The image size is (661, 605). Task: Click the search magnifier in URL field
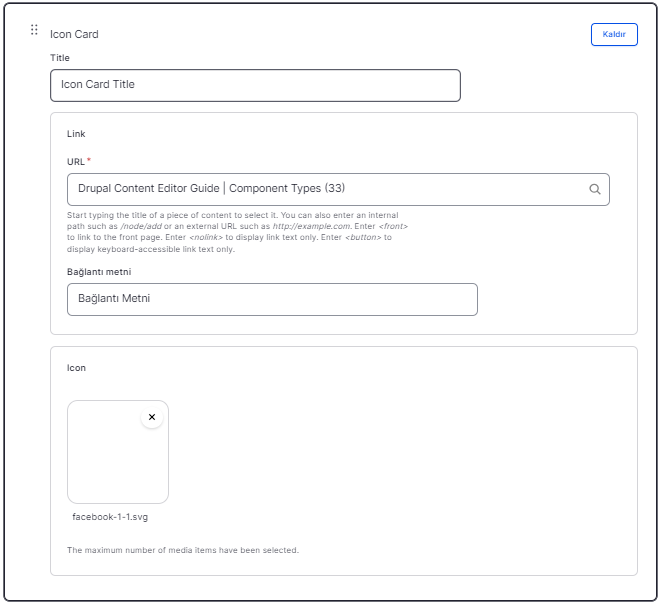click(x=594, y=189)
